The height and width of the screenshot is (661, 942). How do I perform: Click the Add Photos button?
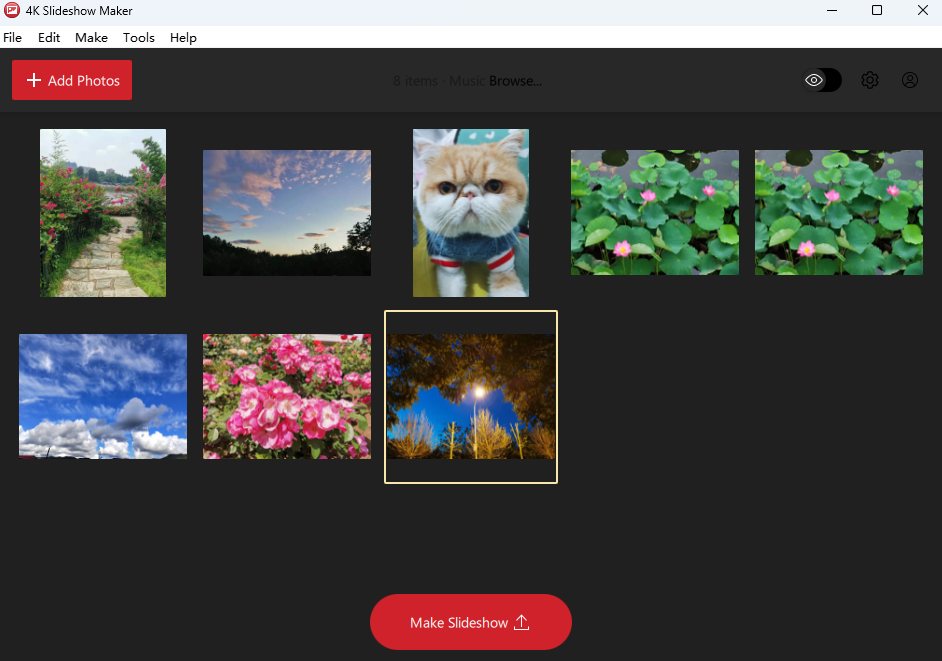71,79
